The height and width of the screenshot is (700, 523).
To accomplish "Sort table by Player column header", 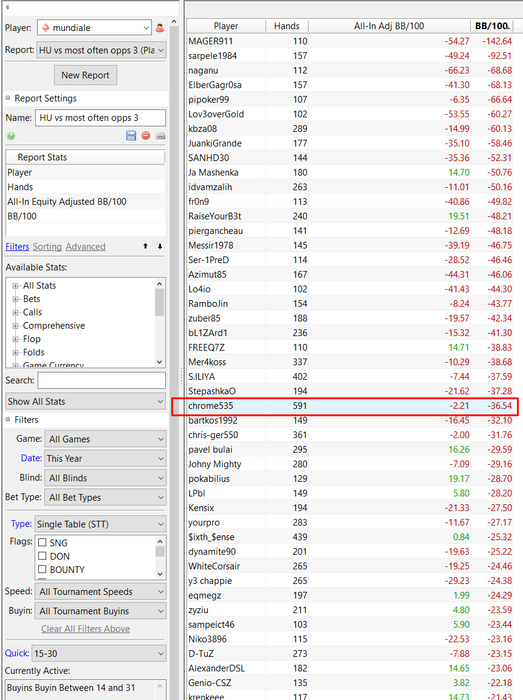I will tap(226, 26).
